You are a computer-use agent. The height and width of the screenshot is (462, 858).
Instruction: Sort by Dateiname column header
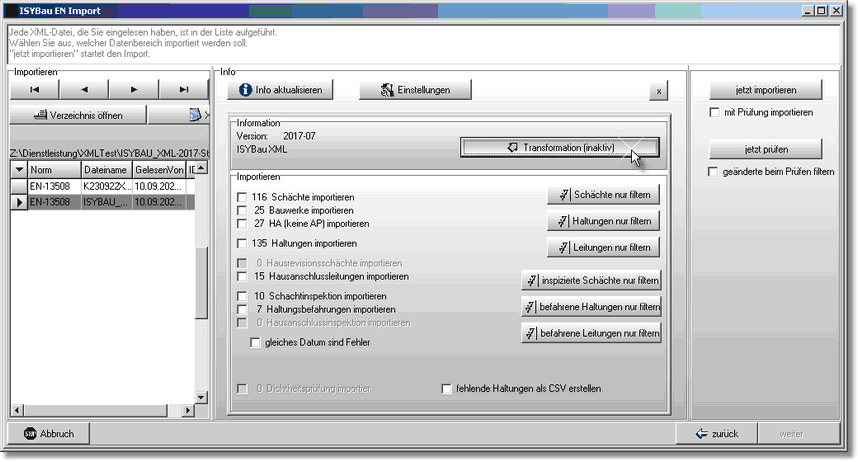107,170
